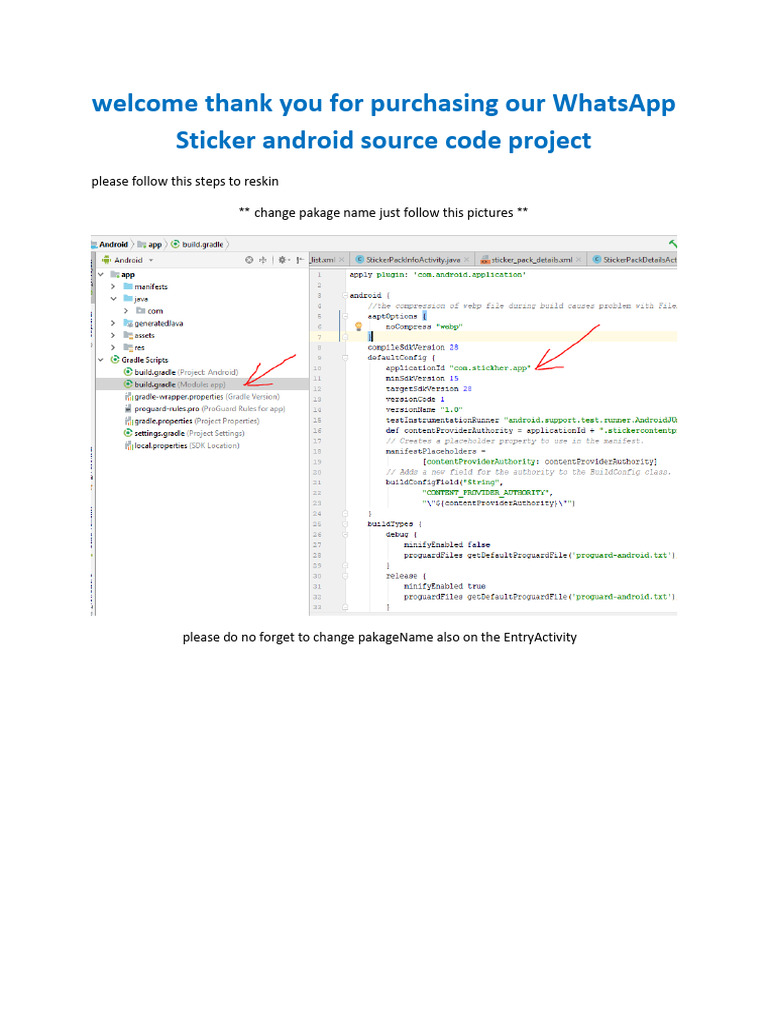768x1024 pixels.
Task: Close the sticker_pack_details.xml tab
Action: point(579,260)
